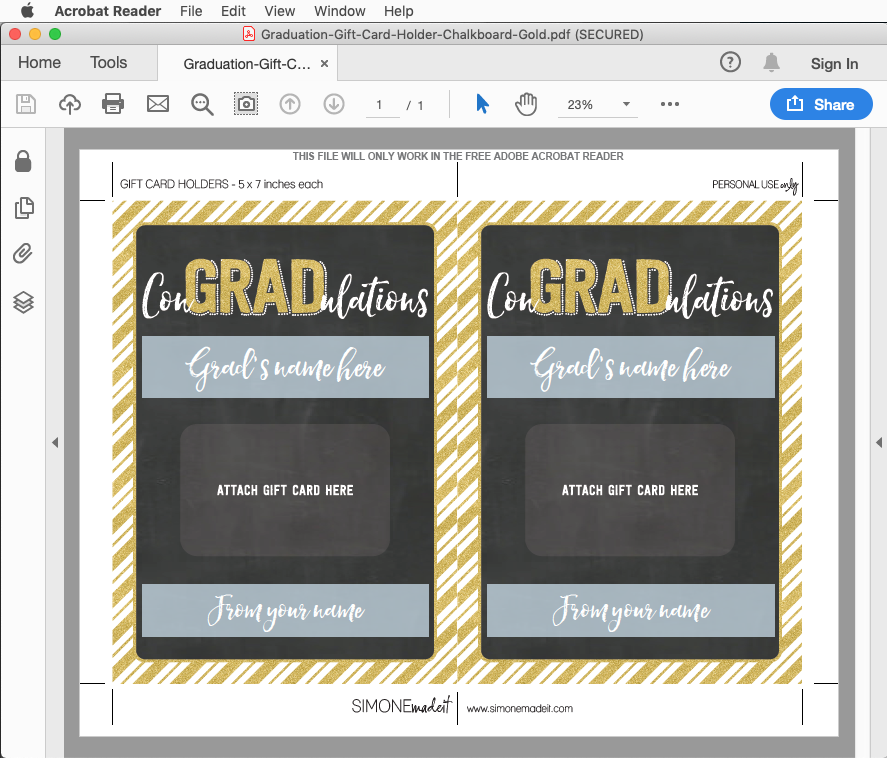Upload file to cloud icon

(x=70, y=105)
